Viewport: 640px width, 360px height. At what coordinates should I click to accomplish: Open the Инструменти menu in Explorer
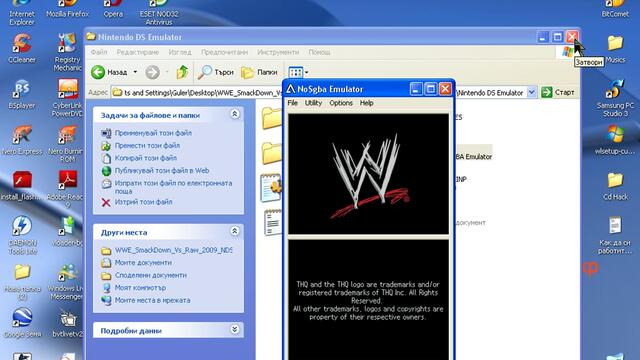[x=278, y=52]
